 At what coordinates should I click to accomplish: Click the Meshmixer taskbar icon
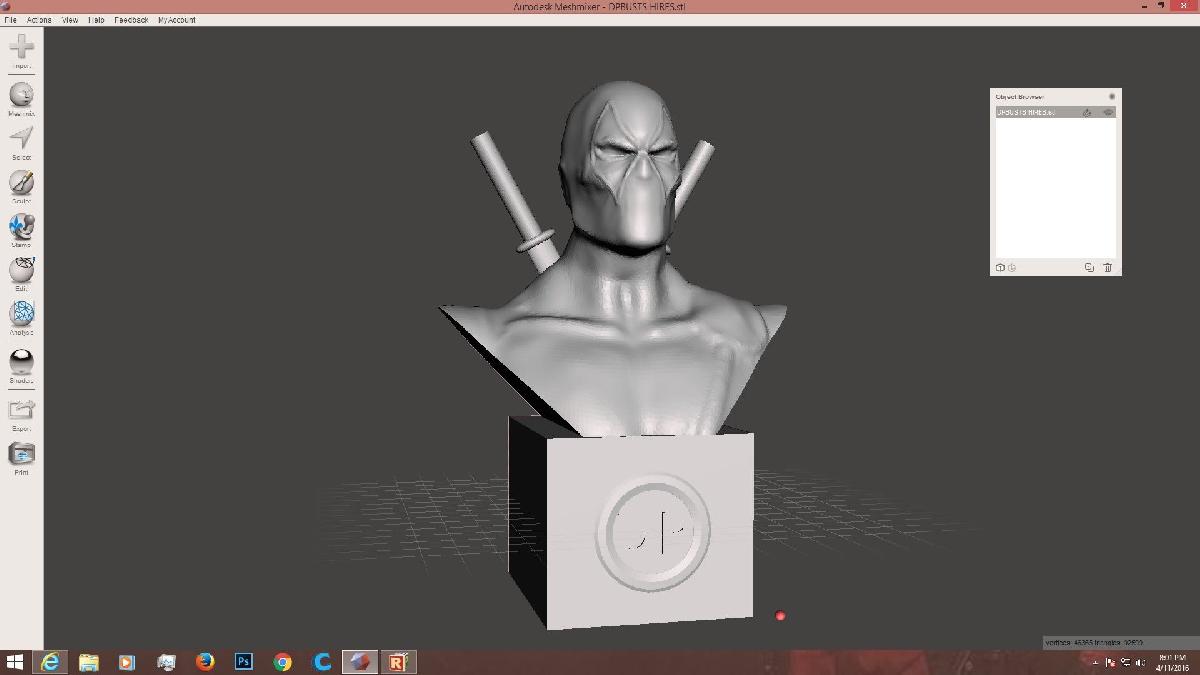point(360,661)
